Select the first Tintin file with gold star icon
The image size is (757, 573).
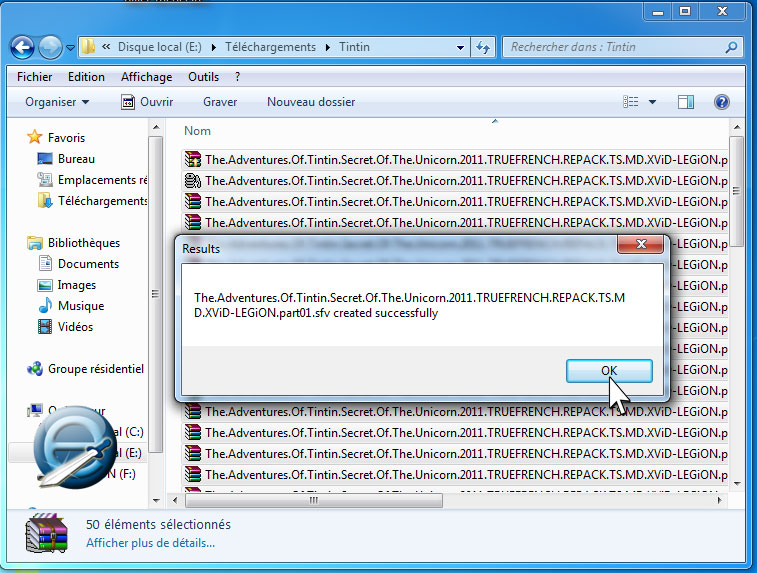pos(455,160)
